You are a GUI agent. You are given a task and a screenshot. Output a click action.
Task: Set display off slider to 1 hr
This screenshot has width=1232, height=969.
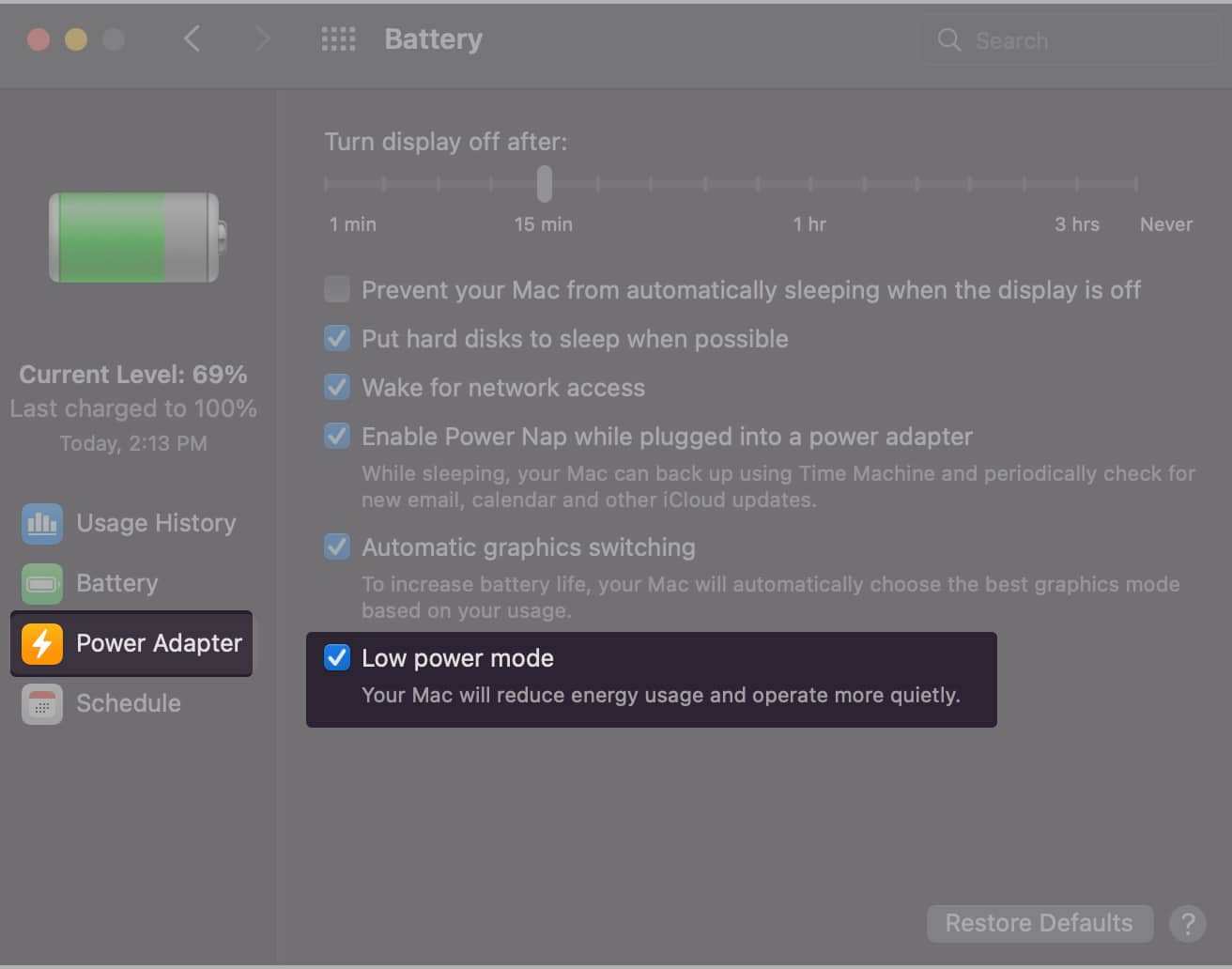coord(809,184)
